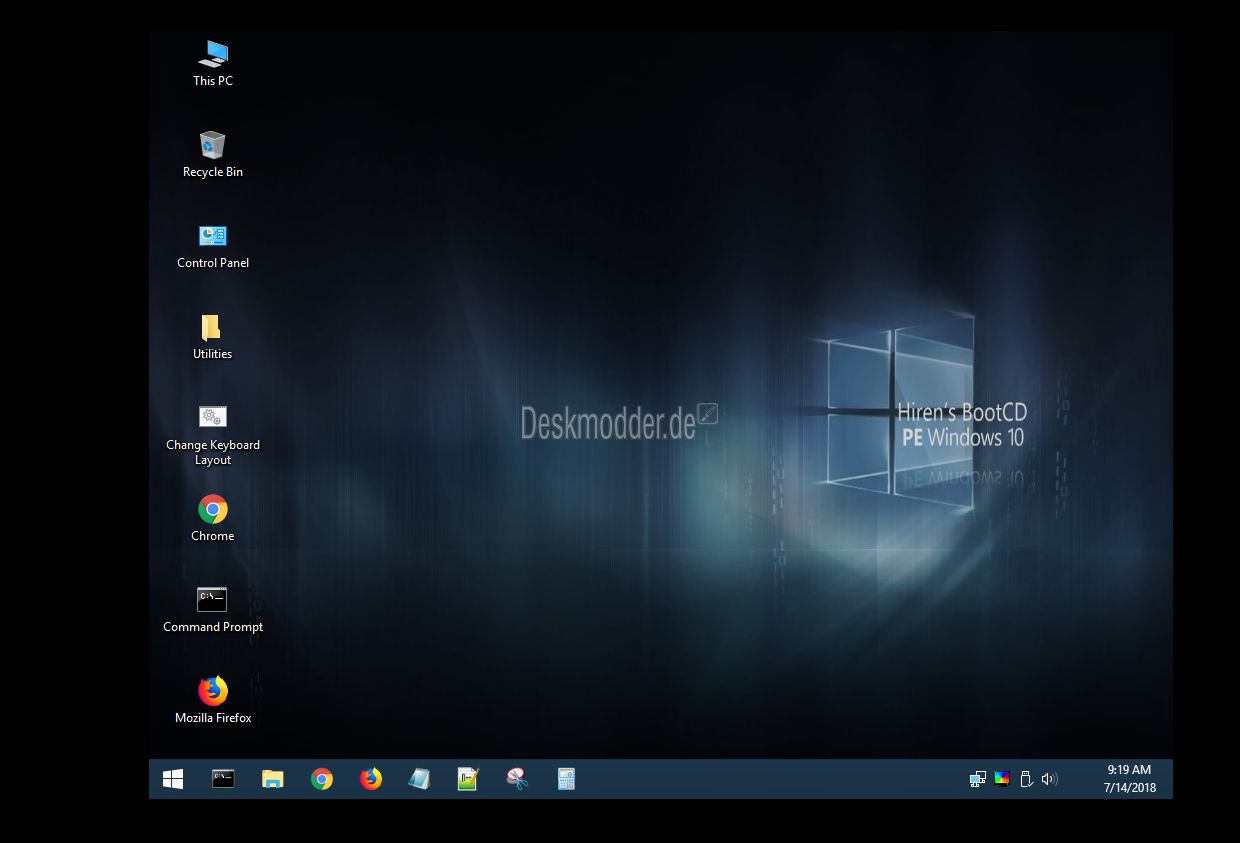This screenshot has width=1240, height=843.
Task: Open the Control Panel desktop shortcut
Action: click(213, 246)
